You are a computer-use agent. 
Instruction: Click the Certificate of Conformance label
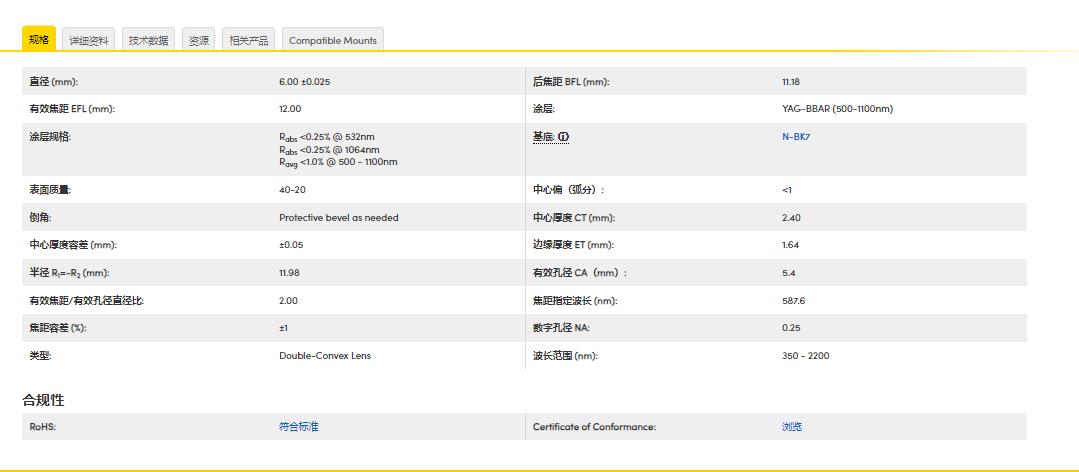click(594, 427)
